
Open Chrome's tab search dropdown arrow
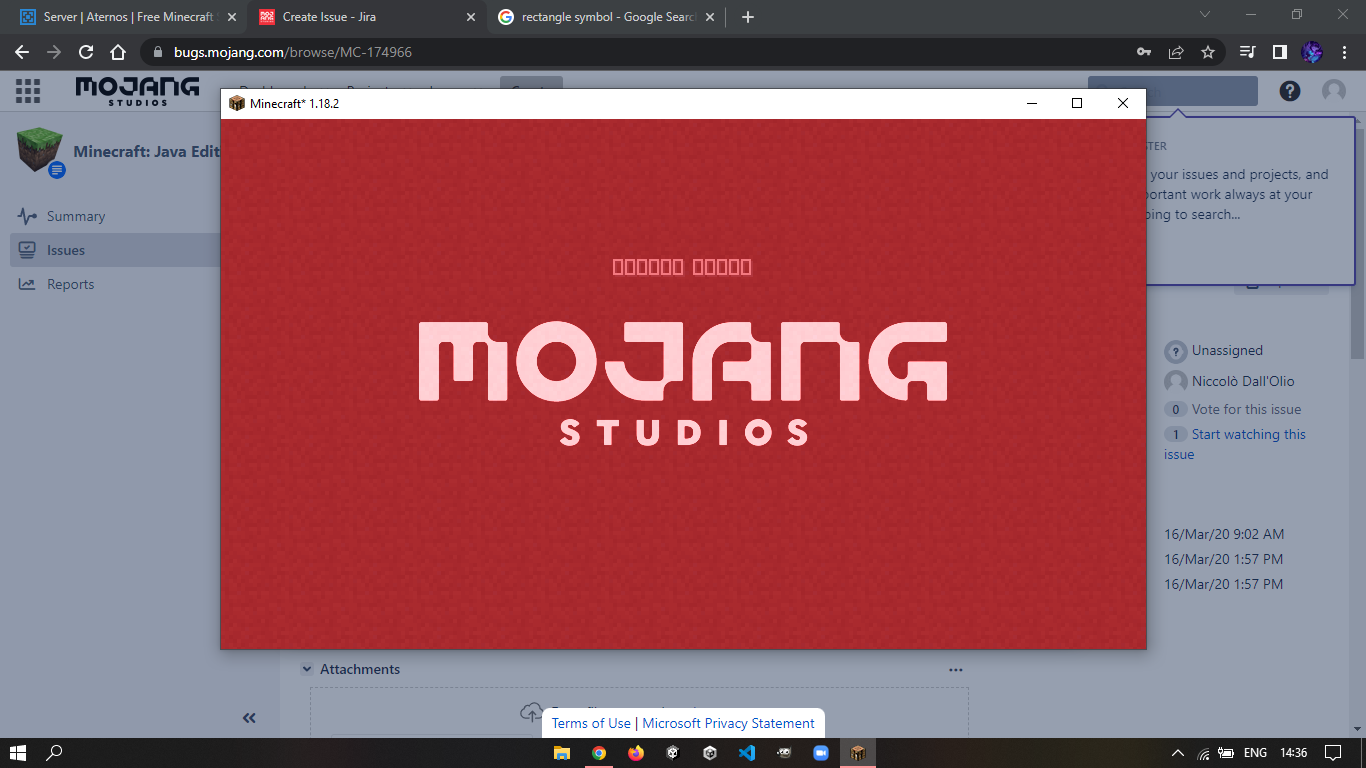pyautogui.click(x=1205, y=15)
